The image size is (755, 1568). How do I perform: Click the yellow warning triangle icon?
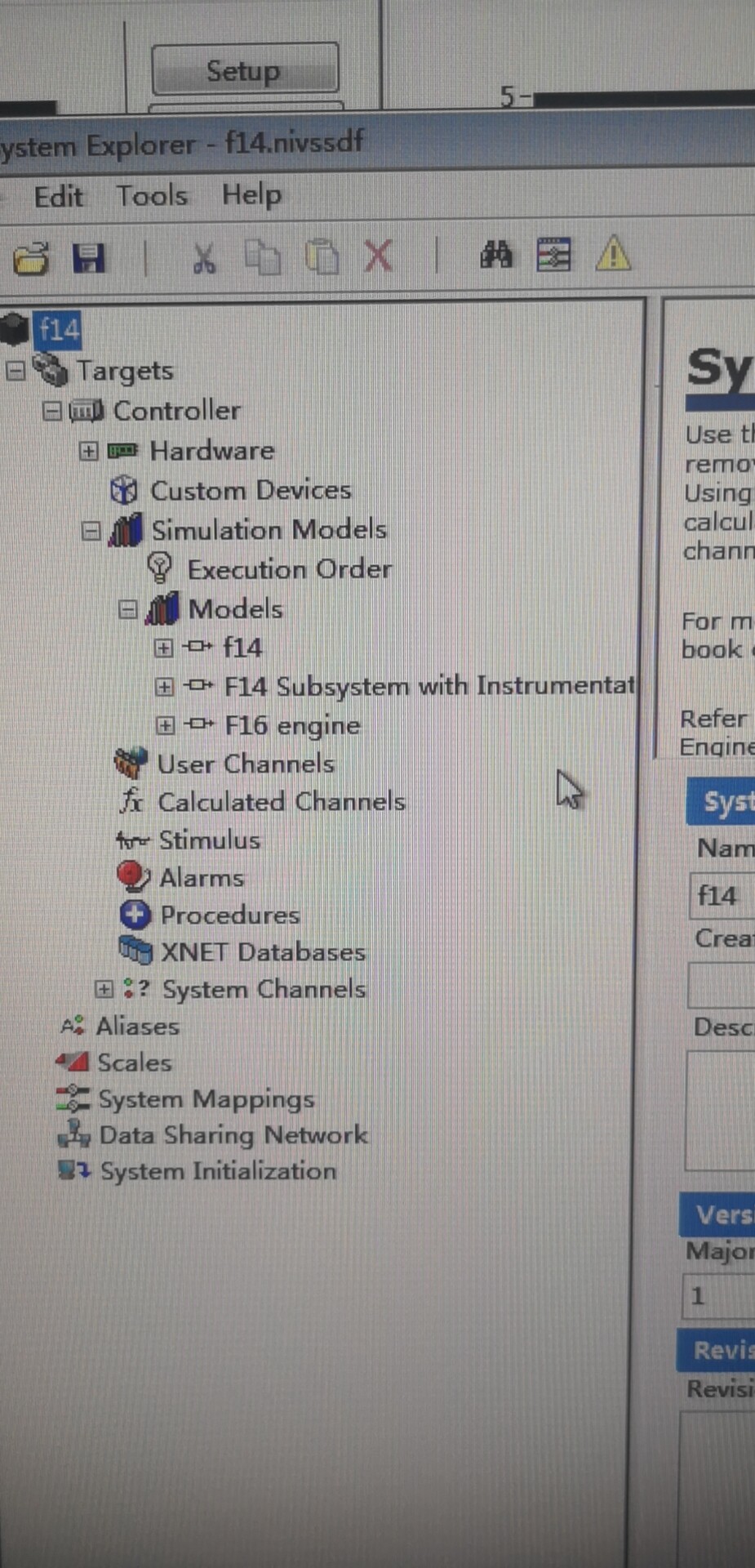pos(612,252)
